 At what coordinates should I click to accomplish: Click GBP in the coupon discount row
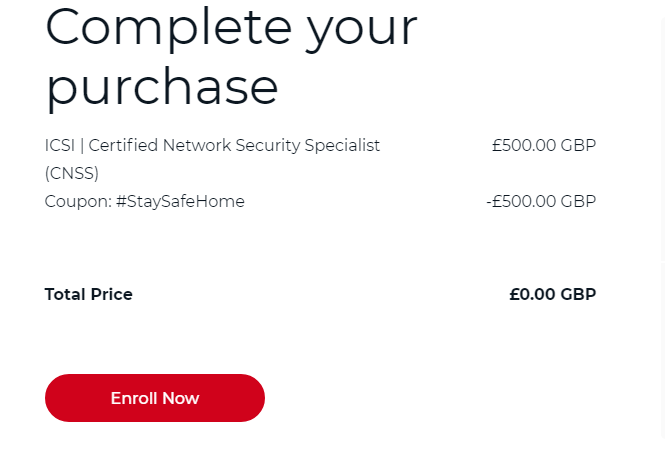(x=578, y=201)
